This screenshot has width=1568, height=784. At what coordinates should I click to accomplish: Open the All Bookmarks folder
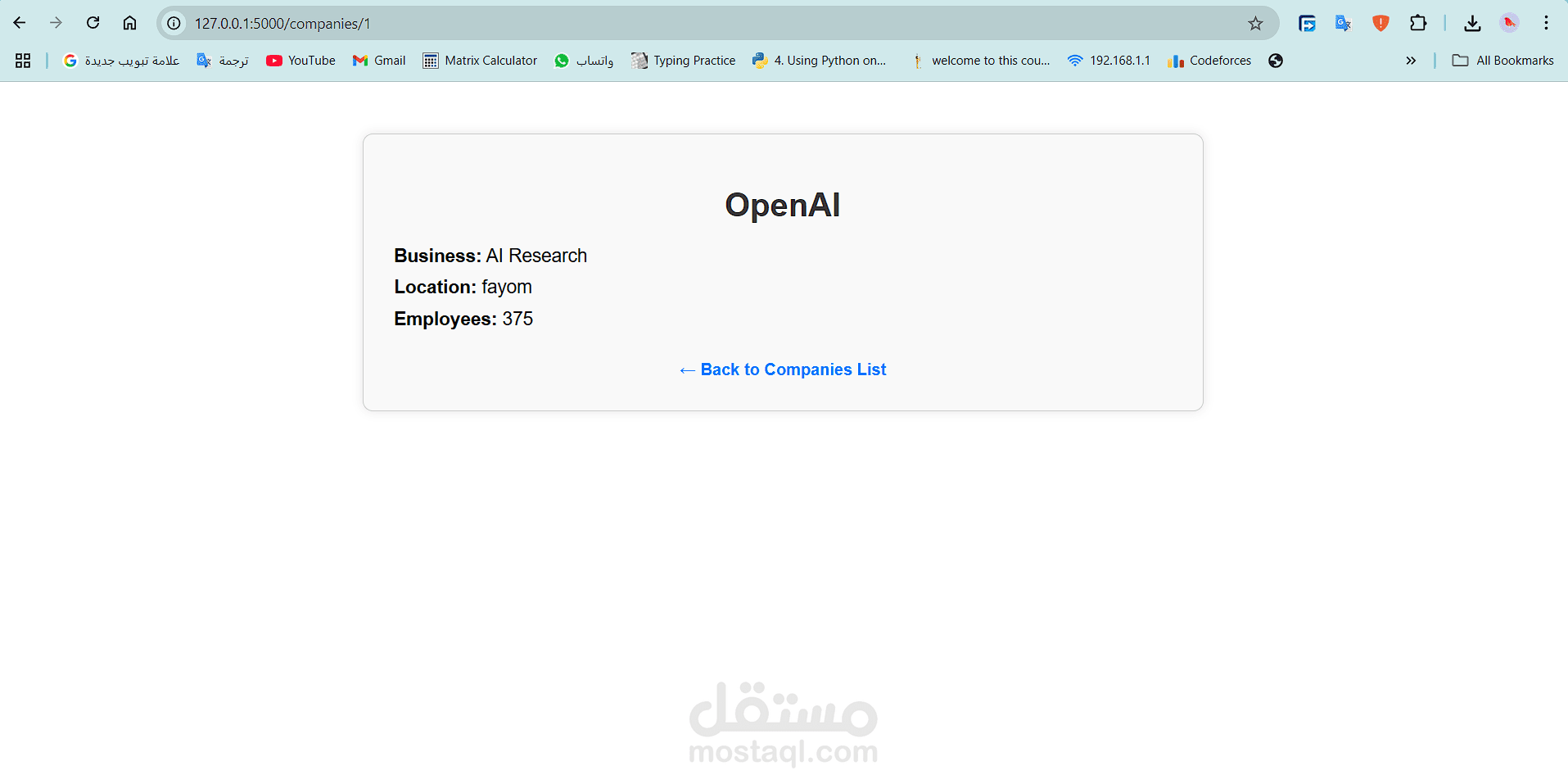1502,61
